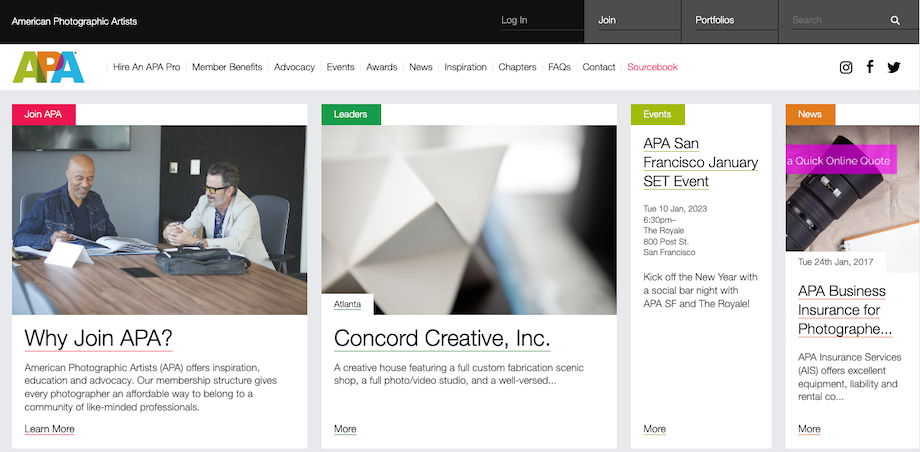The height and width of the screenshot is (452, 920).
Task: Click More under the Business Insurance card
Action: pos(809,429)
